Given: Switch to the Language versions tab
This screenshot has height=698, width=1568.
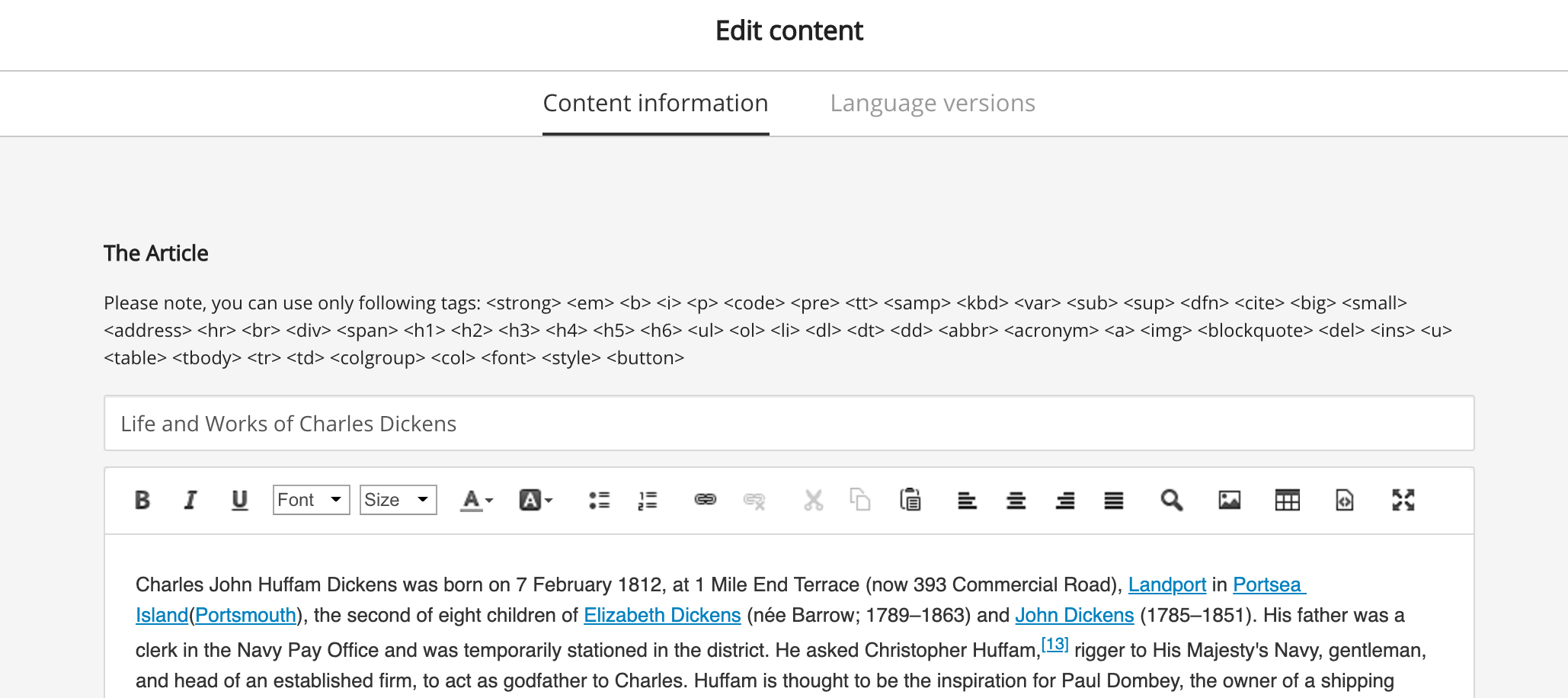Looking at the screenshot, I should point(933,103).
